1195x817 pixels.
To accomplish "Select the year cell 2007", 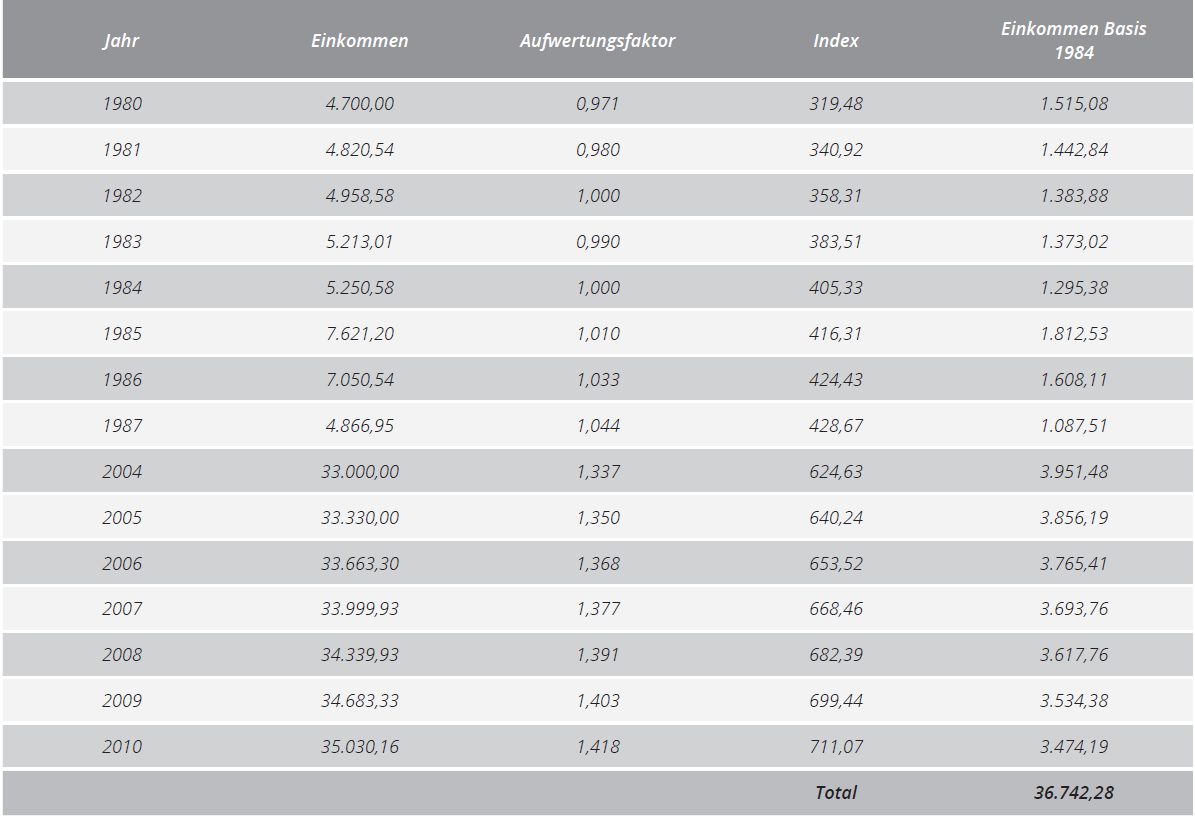I will click(122, 608).
